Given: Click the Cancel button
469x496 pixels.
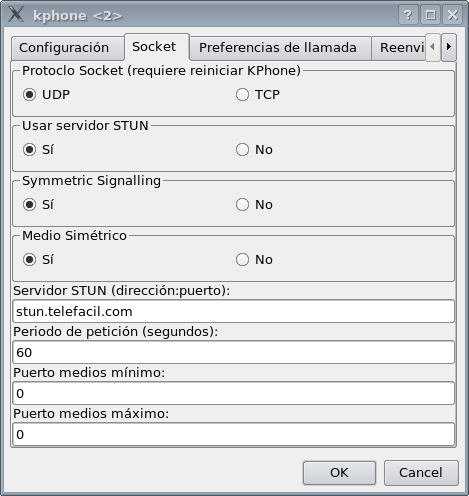Looking at the screenshot, I should (421, 473).
